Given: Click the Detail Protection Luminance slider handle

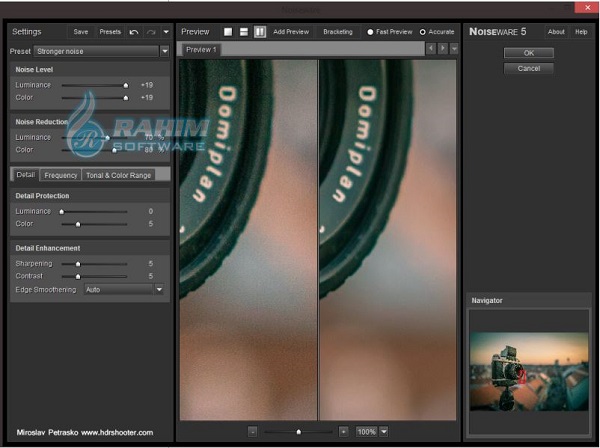Looking at the screenshot, I should pyautogui.click(x=62, y=212).
